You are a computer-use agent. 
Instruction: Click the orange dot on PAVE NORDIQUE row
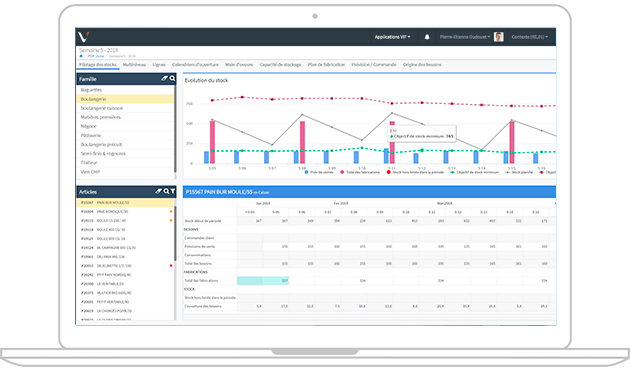[x=171, y=211]
